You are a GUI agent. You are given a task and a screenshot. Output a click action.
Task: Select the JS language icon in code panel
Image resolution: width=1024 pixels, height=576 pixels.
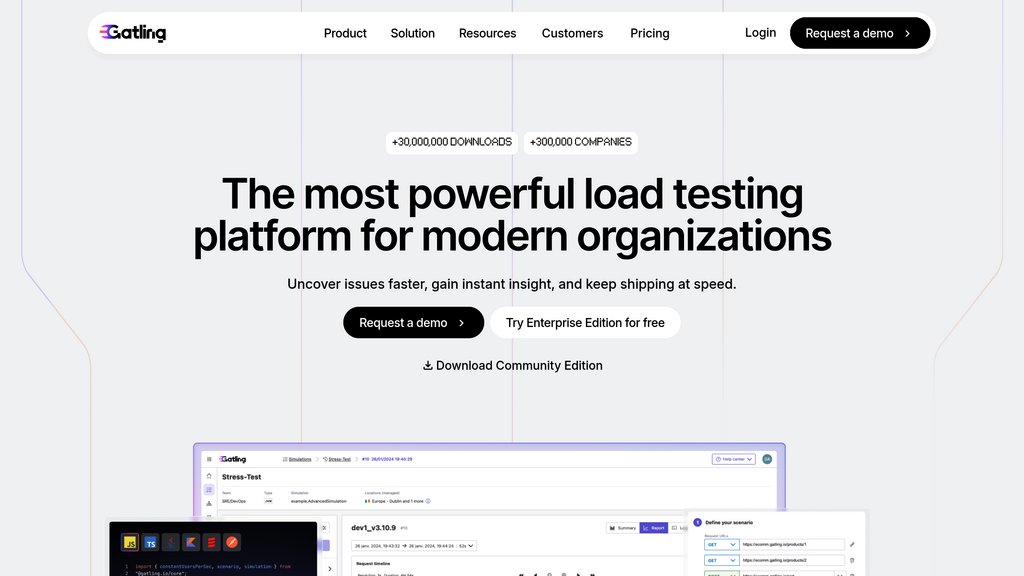130,542
